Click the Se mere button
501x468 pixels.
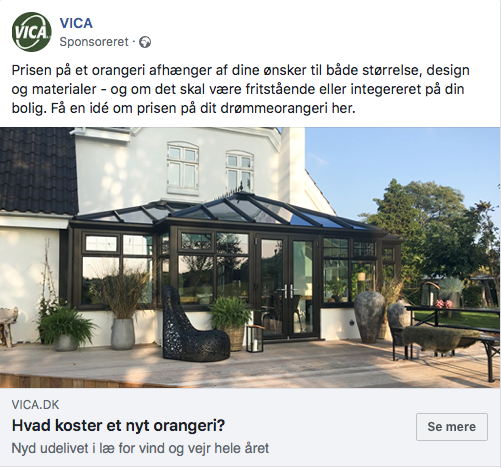click(452, 427)
